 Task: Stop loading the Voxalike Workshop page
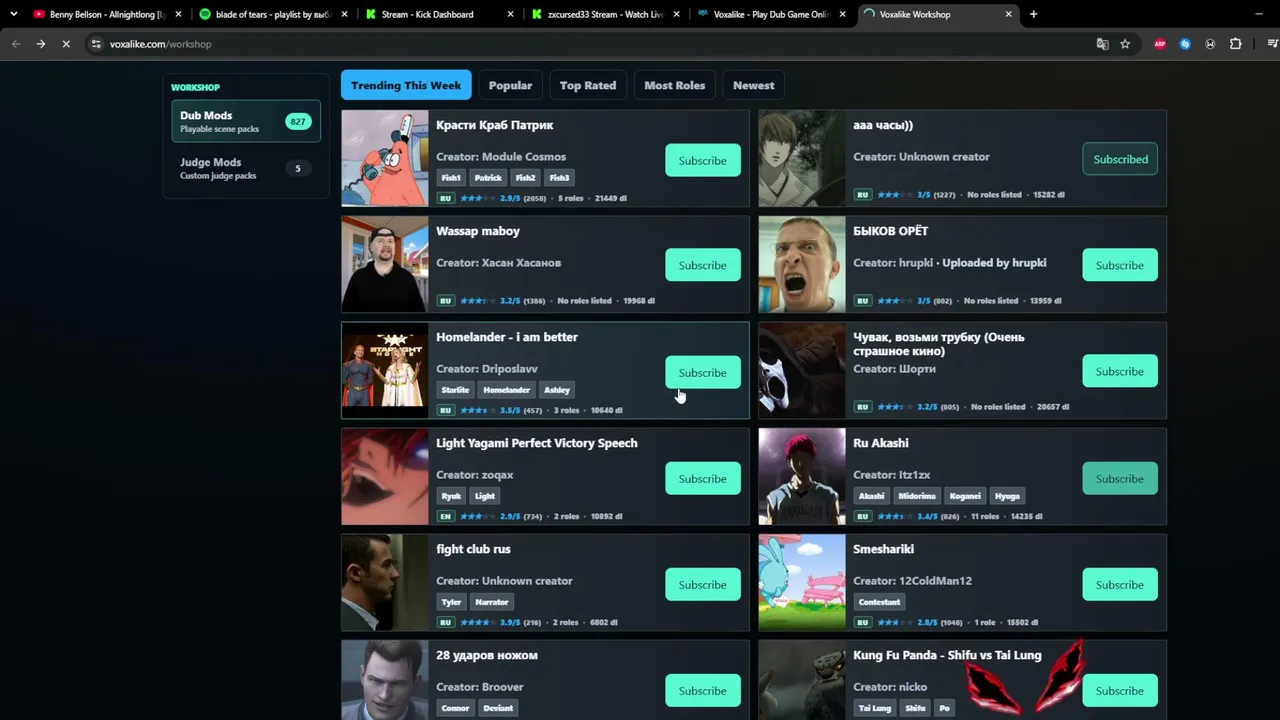[66, 44]
